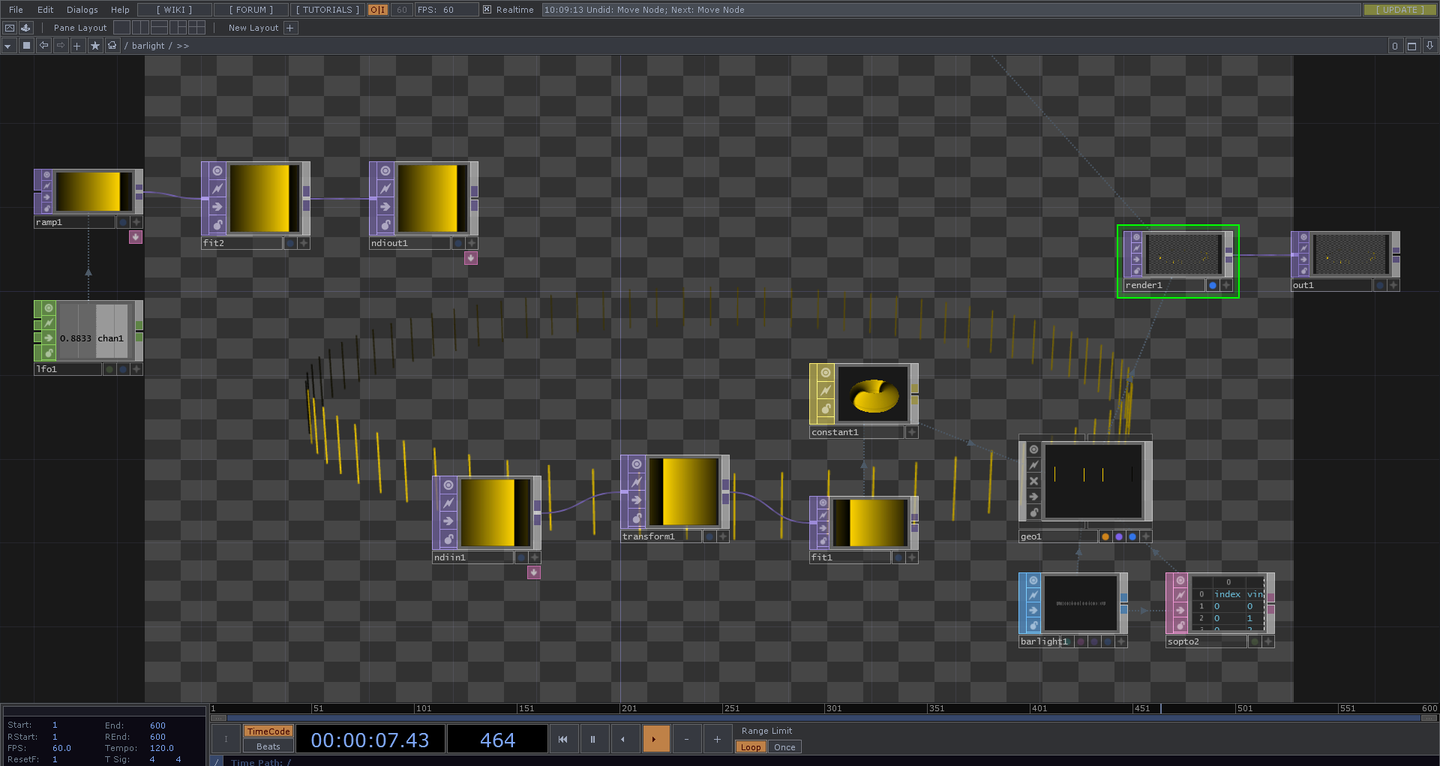Image resolution: width=1440 pixels, height=766 pixels.
Task: Toggle the Realtime checkbox
Action: (x=487, y=10)
